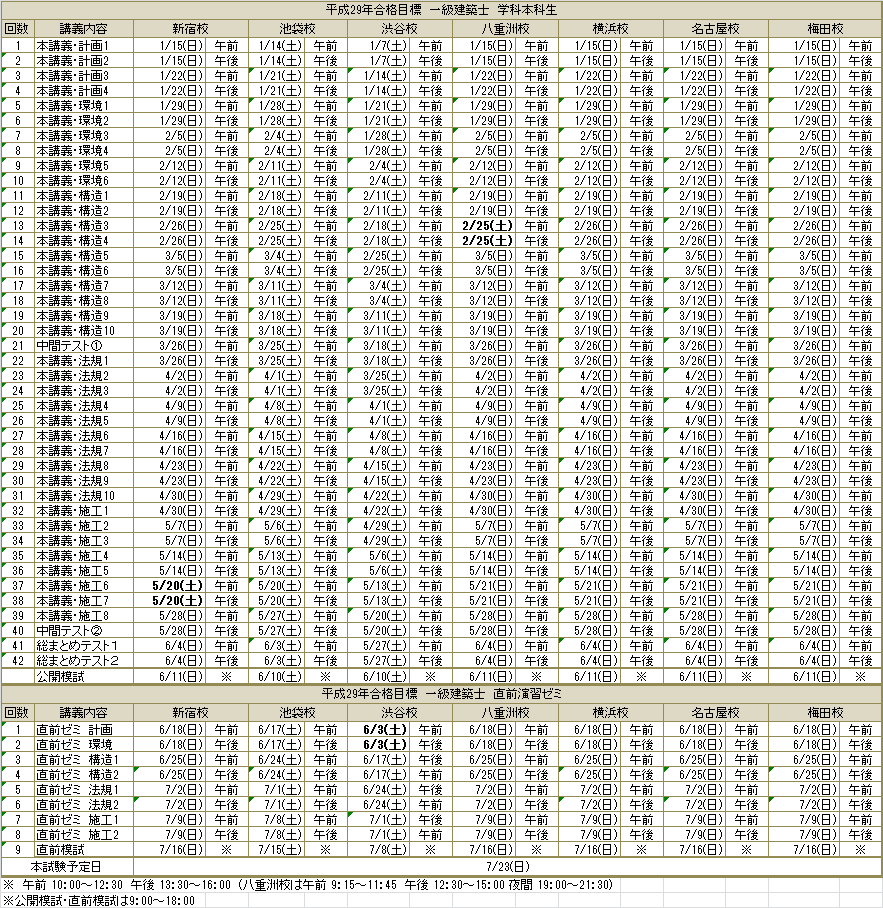883x908 pixels.
Task: Click bold 2/25(土) in 本講義・構造3 row
Action: pyautogui.click(x=487, y=226)
